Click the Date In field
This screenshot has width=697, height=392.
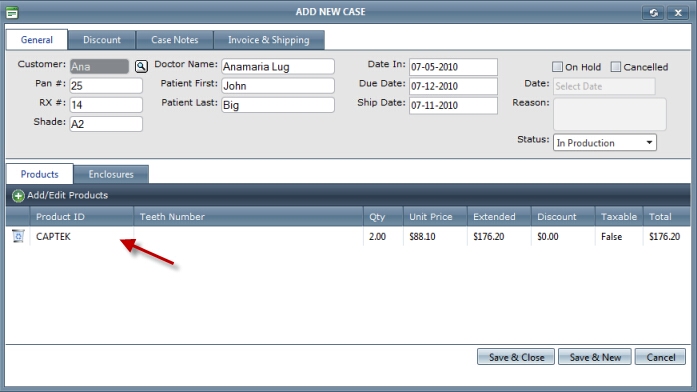click(x=453, y=67)
